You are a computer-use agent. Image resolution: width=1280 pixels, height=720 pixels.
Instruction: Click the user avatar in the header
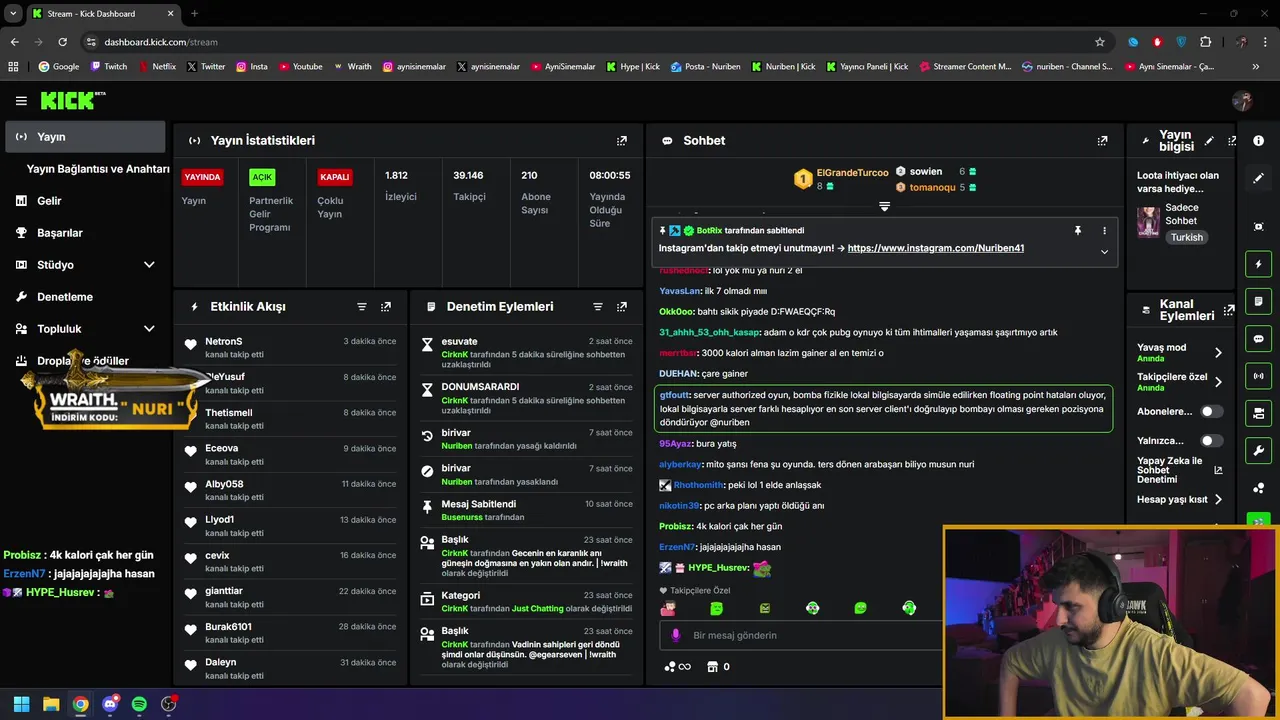(x=1242, y=101)
